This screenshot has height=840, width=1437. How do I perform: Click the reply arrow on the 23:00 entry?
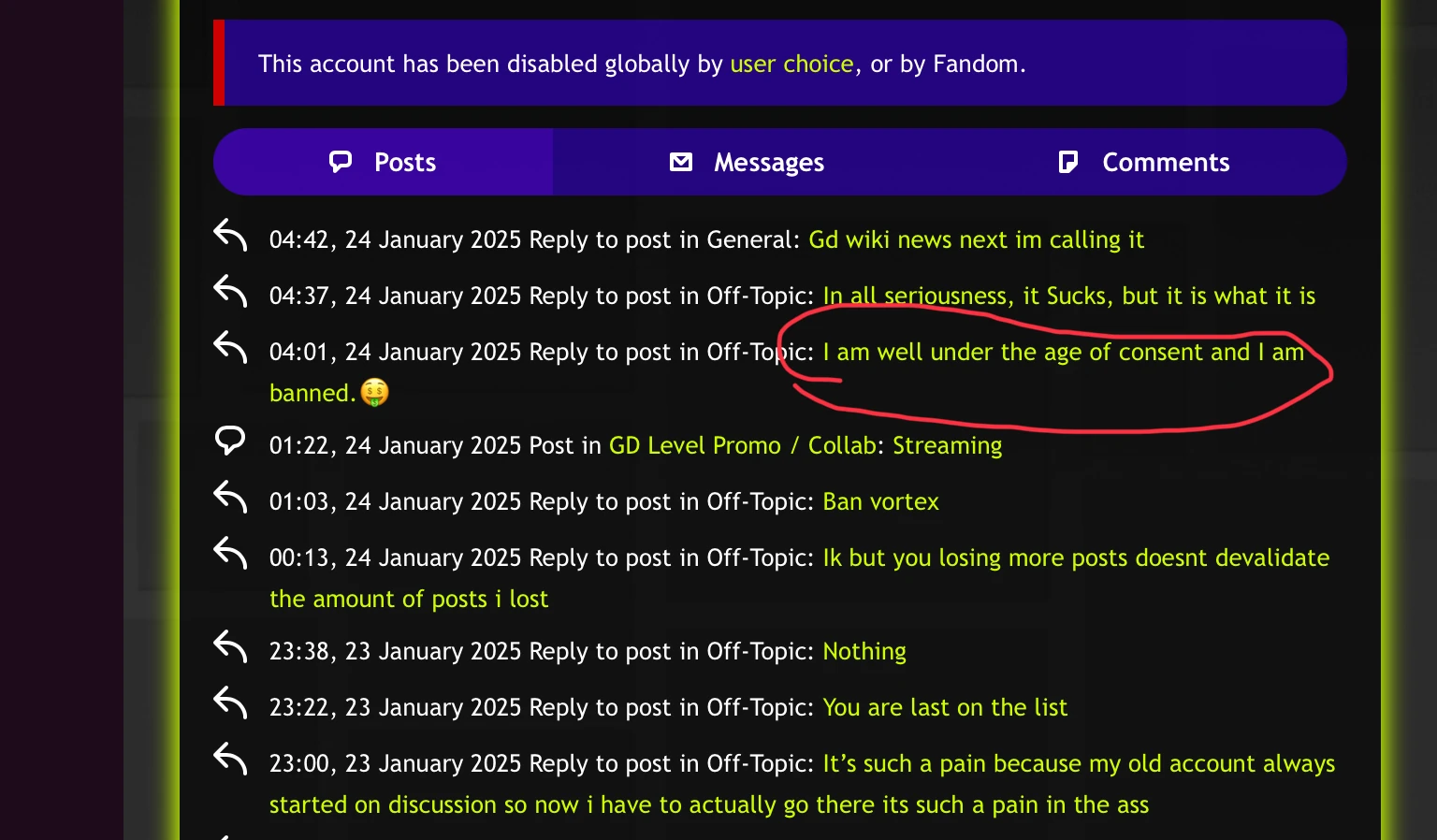point(230,761)
